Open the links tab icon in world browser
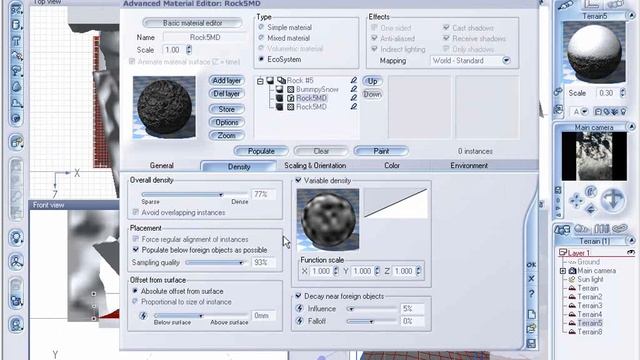Image resolution: width=640 pixels, height=360 pixels. [620, 229]
